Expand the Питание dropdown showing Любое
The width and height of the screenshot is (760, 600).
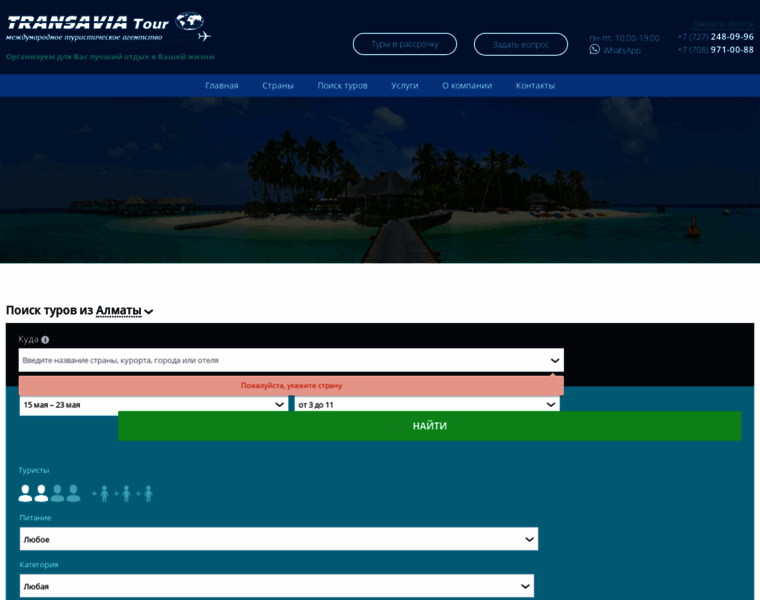tap(279, 539)
